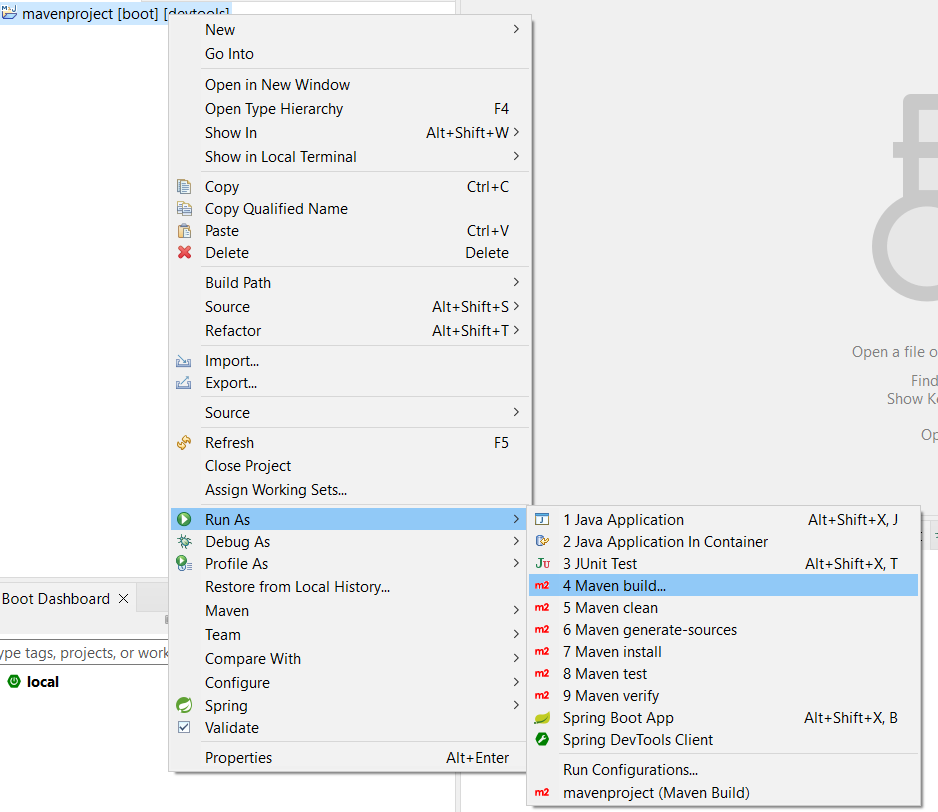The image size is (938, 812).
Task: Click the Spring Boot App leaf icon
Action: click(x=542, y=718)
